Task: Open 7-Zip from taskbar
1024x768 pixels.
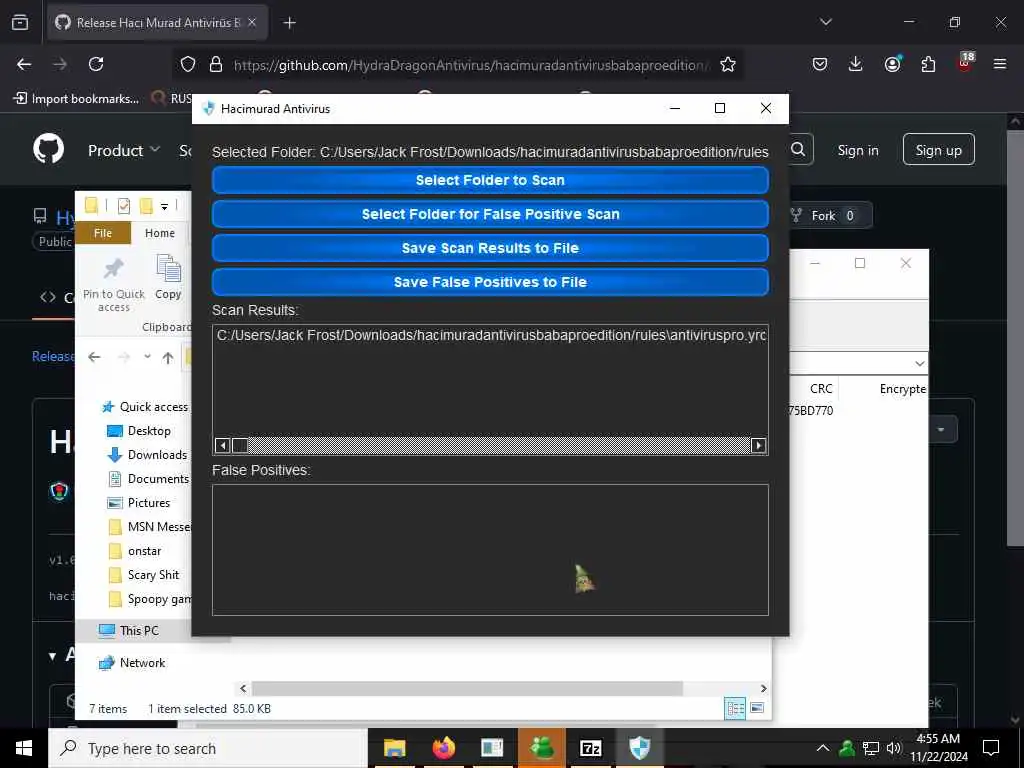Action: [x=590, y=748]
